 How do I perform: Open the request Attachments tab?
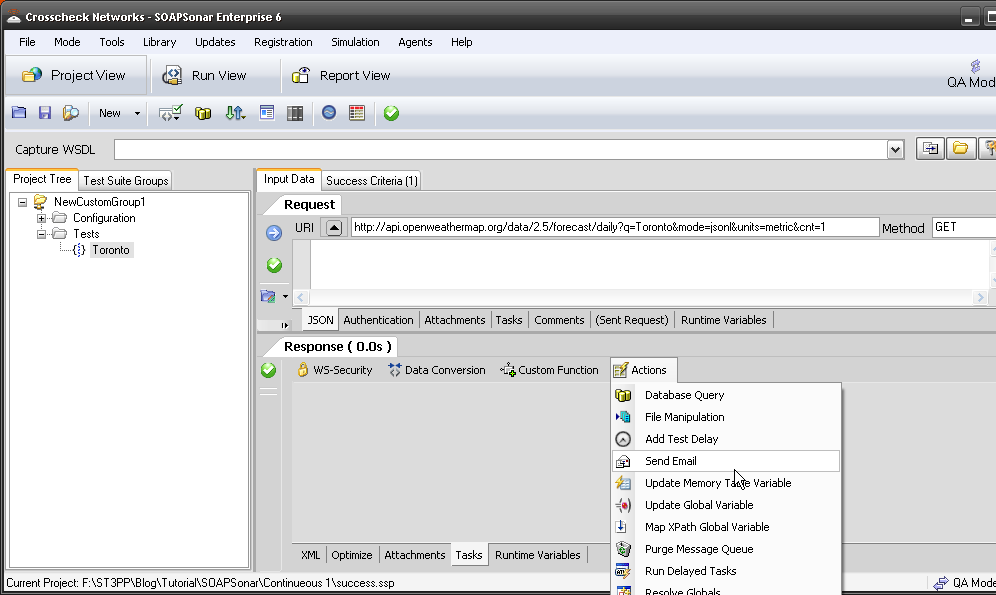455,320
